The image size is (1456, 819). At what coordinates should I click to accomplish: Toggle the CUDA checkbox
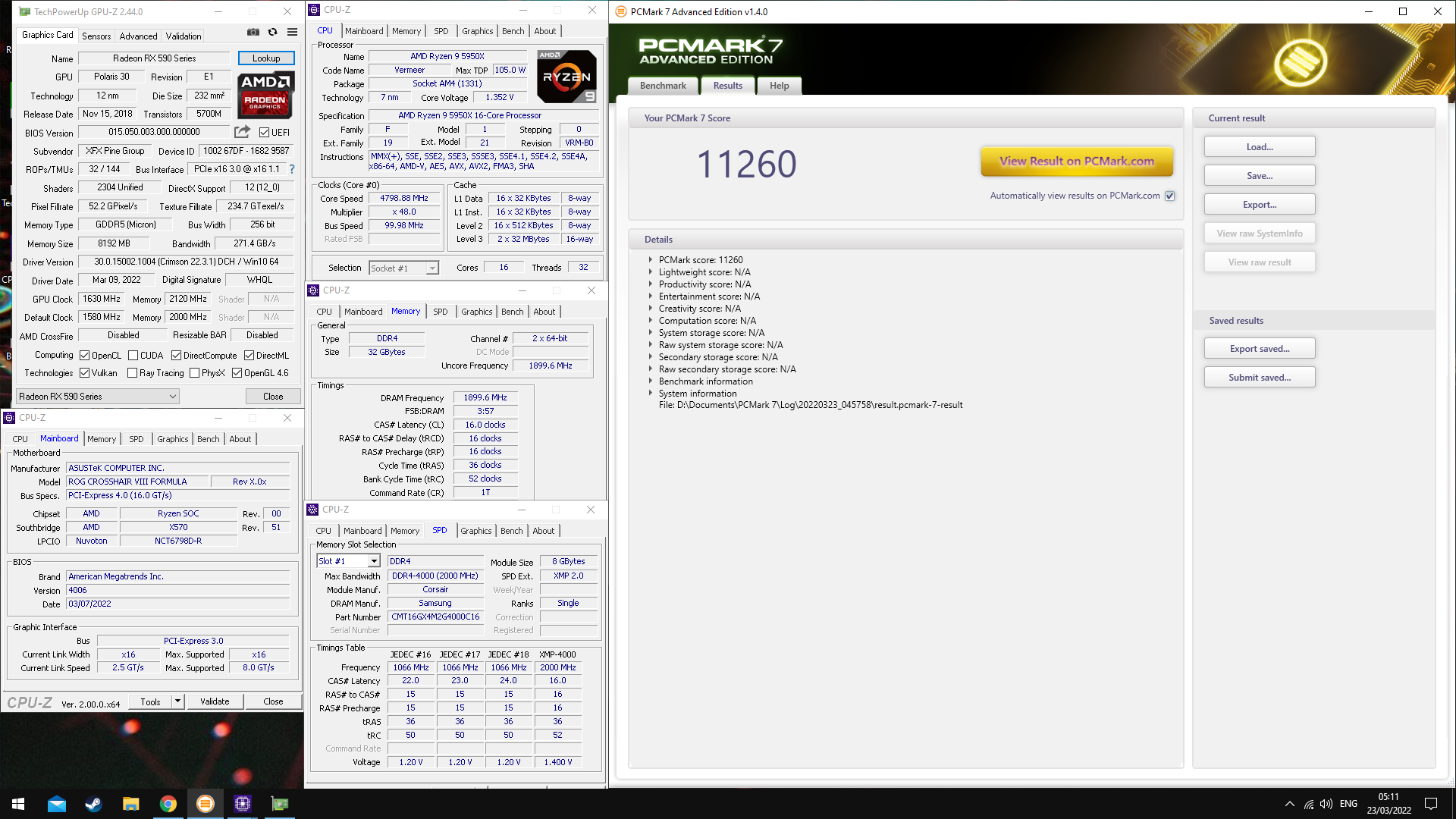(133, 356)
